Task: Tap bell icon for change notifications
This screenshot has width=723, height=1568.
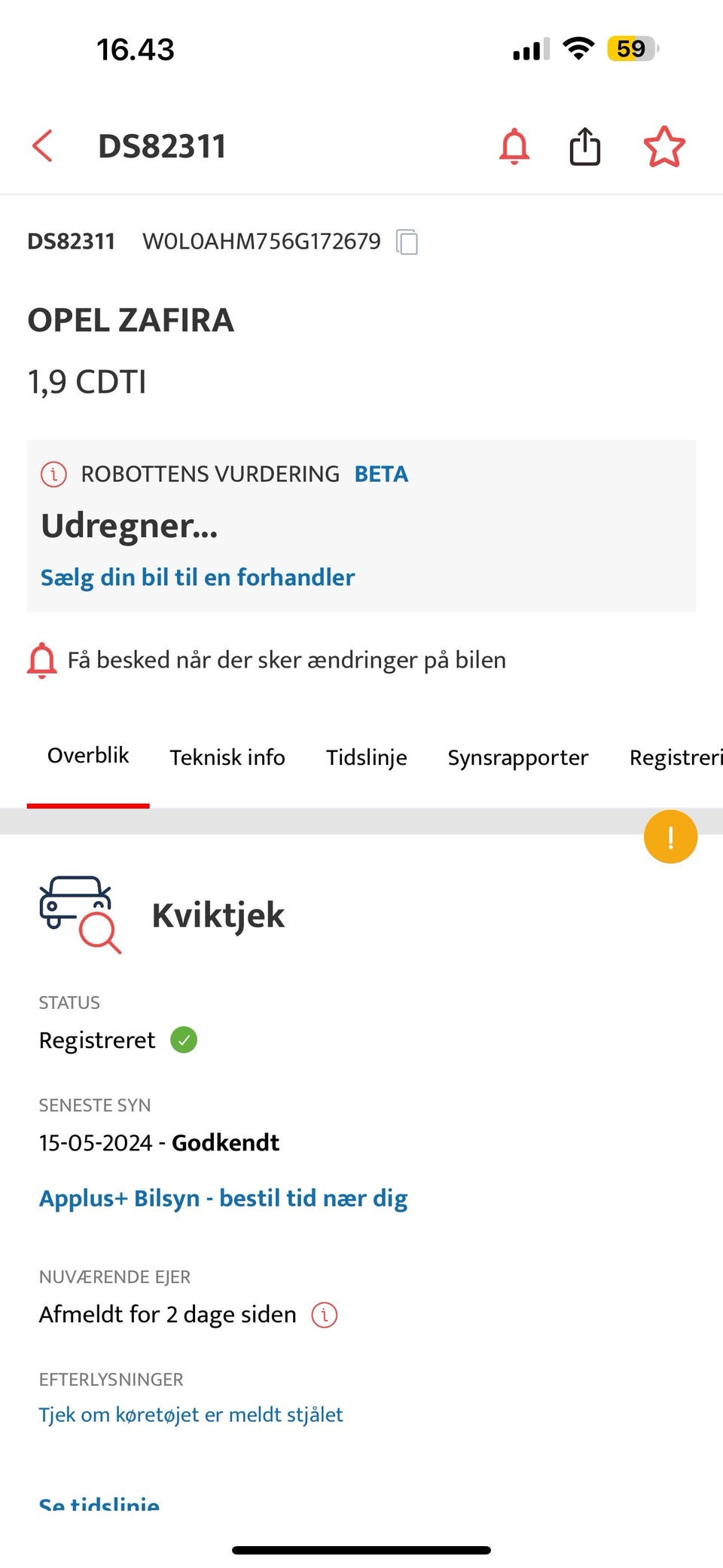Action: pyautogui.click(x=42, y=661)
